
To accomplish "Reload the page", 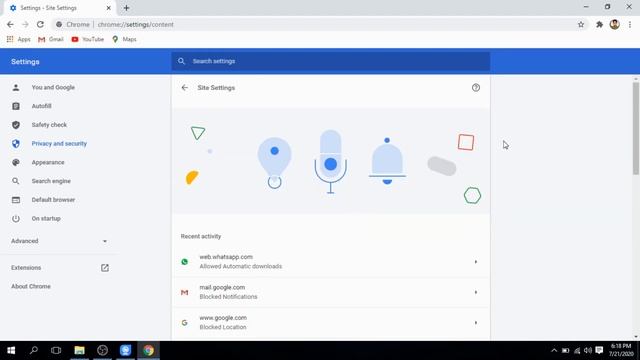I will tap(40, 24).
